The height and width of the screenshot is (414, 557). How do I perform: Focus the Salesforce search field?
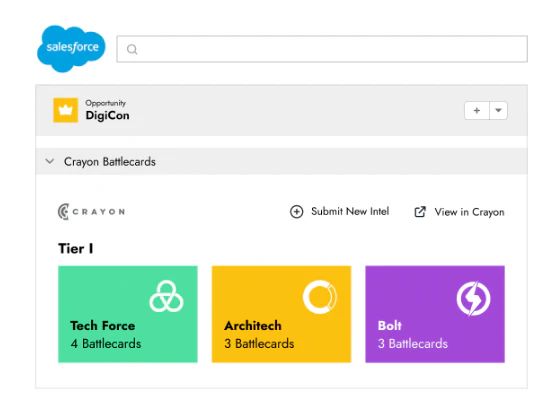(322, 49)
